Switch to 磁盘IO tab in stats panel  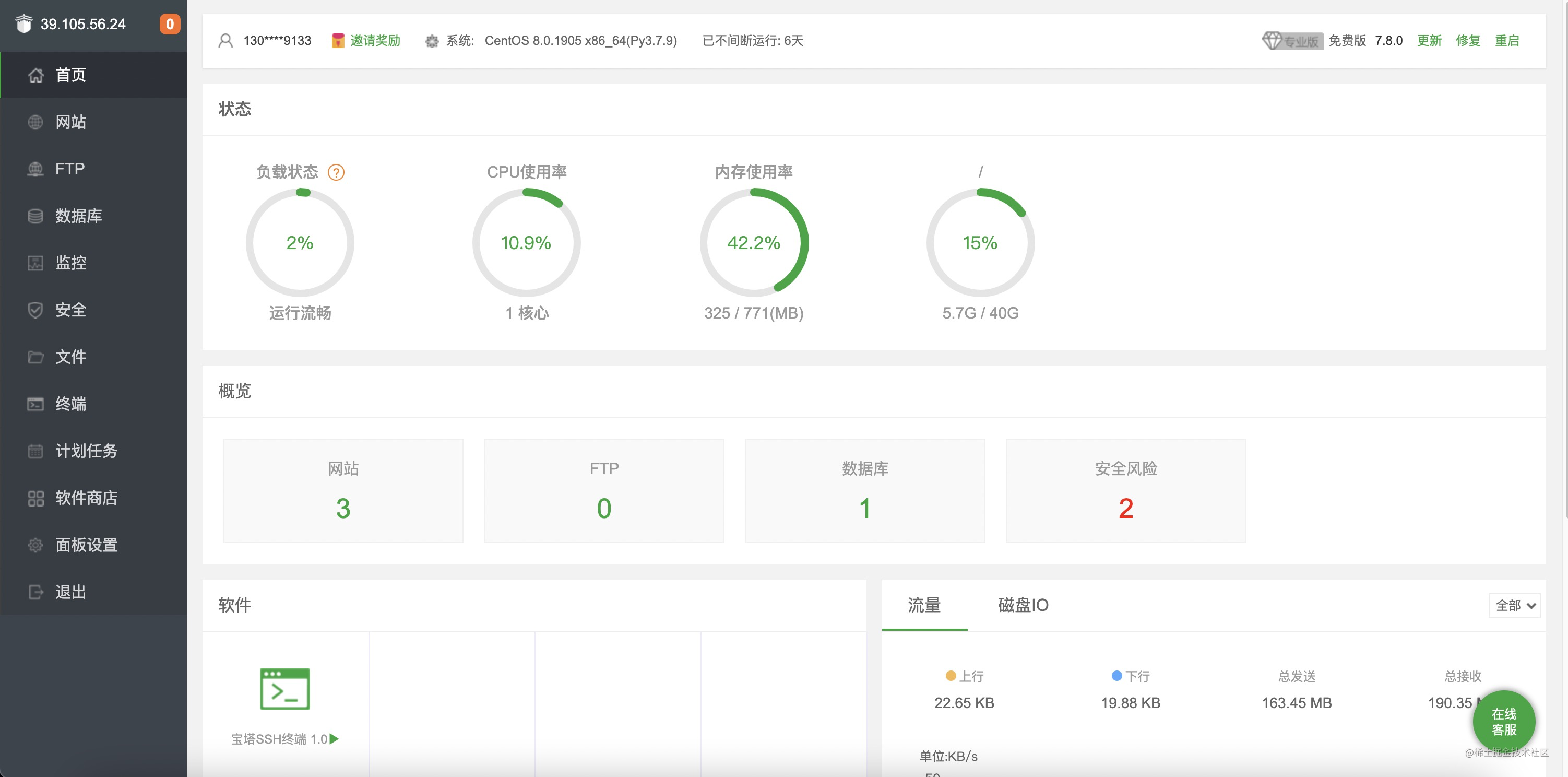pos(1025,605)
